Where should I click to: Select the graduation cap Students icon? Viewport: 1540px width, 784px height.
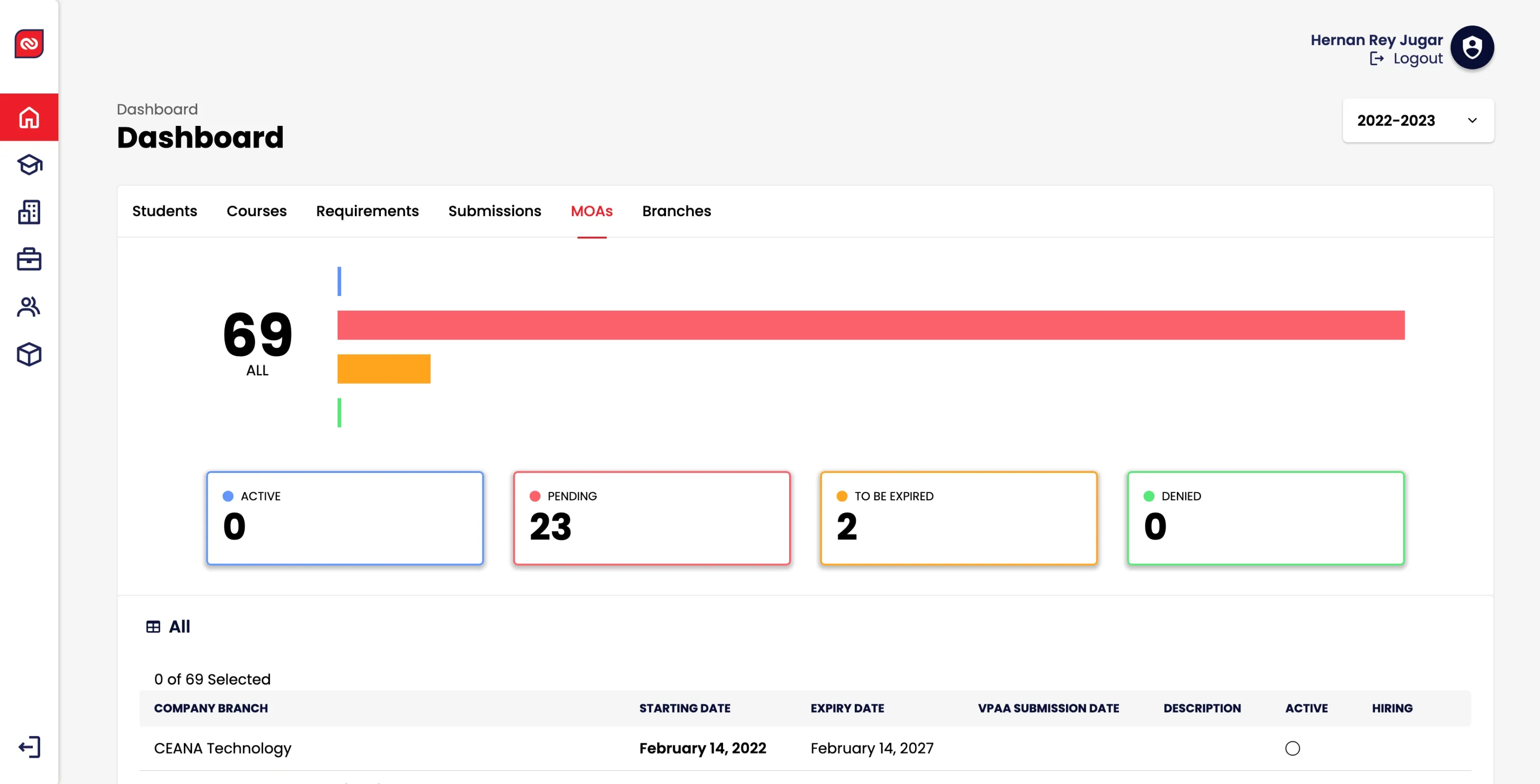click(29, 165)
